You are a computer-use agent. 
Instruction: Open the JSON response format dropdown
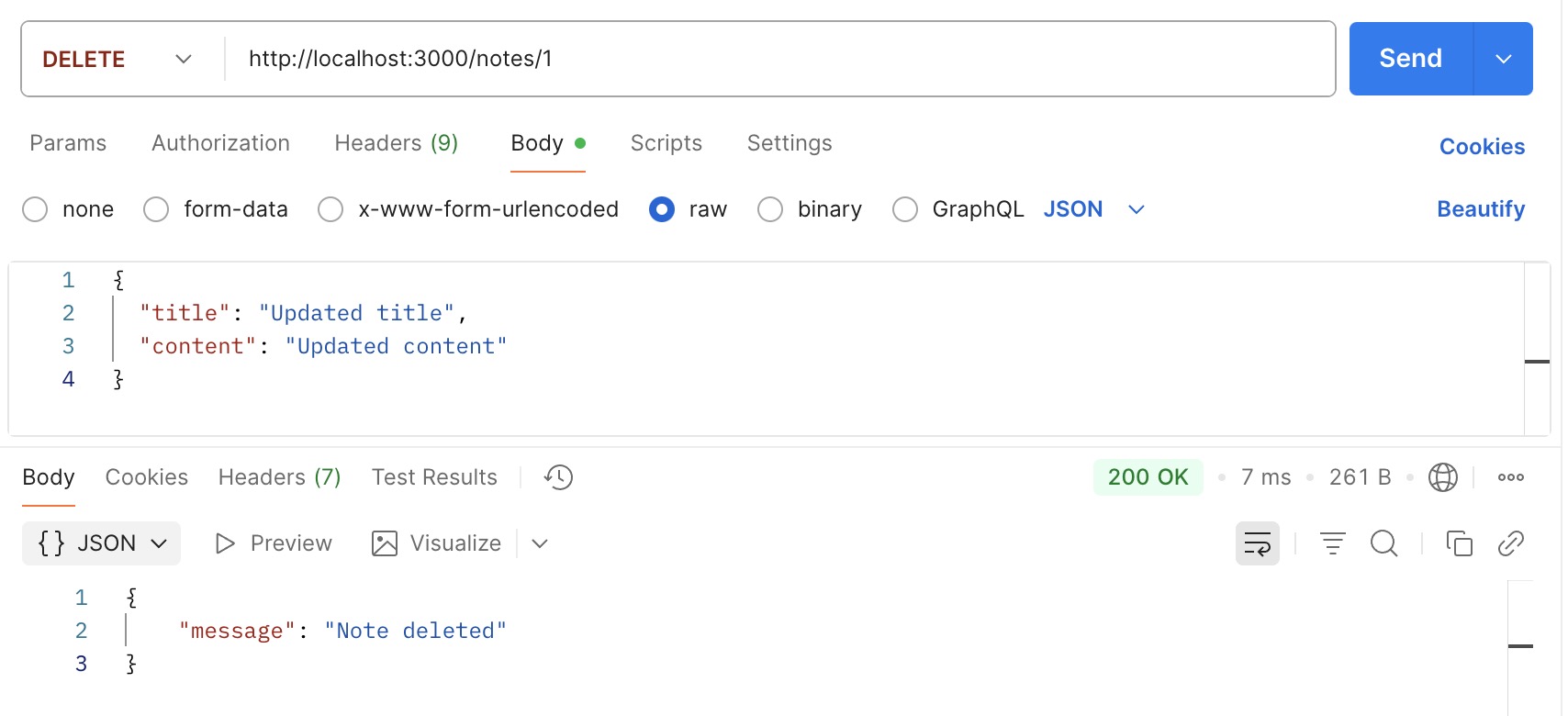click(x=101, y=543)
